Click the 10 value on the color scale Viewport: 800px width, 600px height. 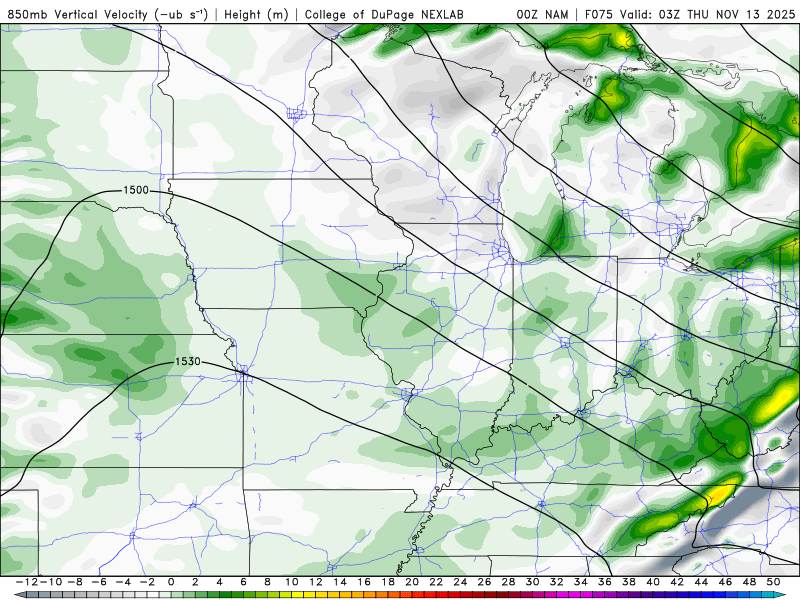point(291,582)
